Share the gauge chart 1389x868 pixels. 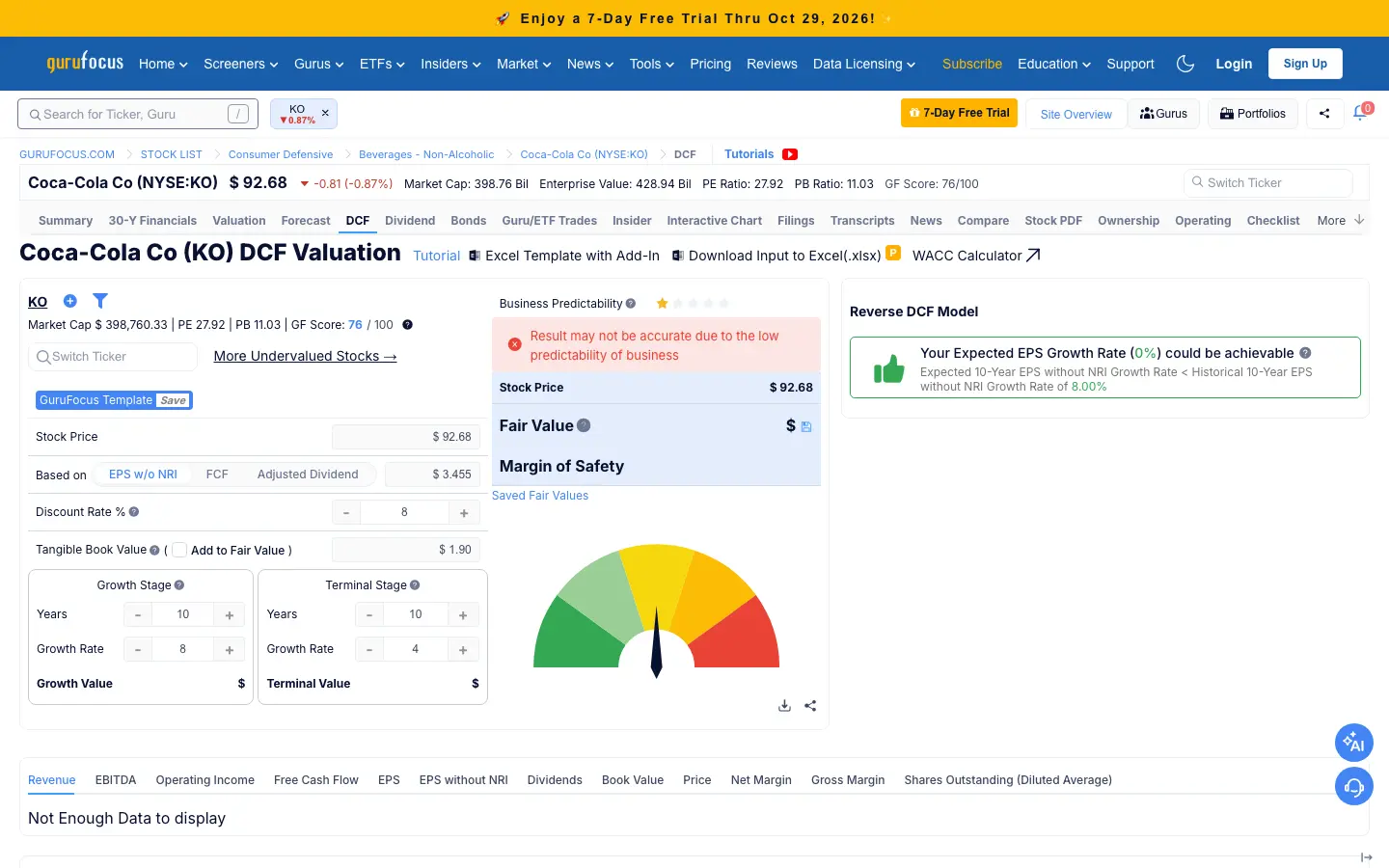(x=810, y=706)
